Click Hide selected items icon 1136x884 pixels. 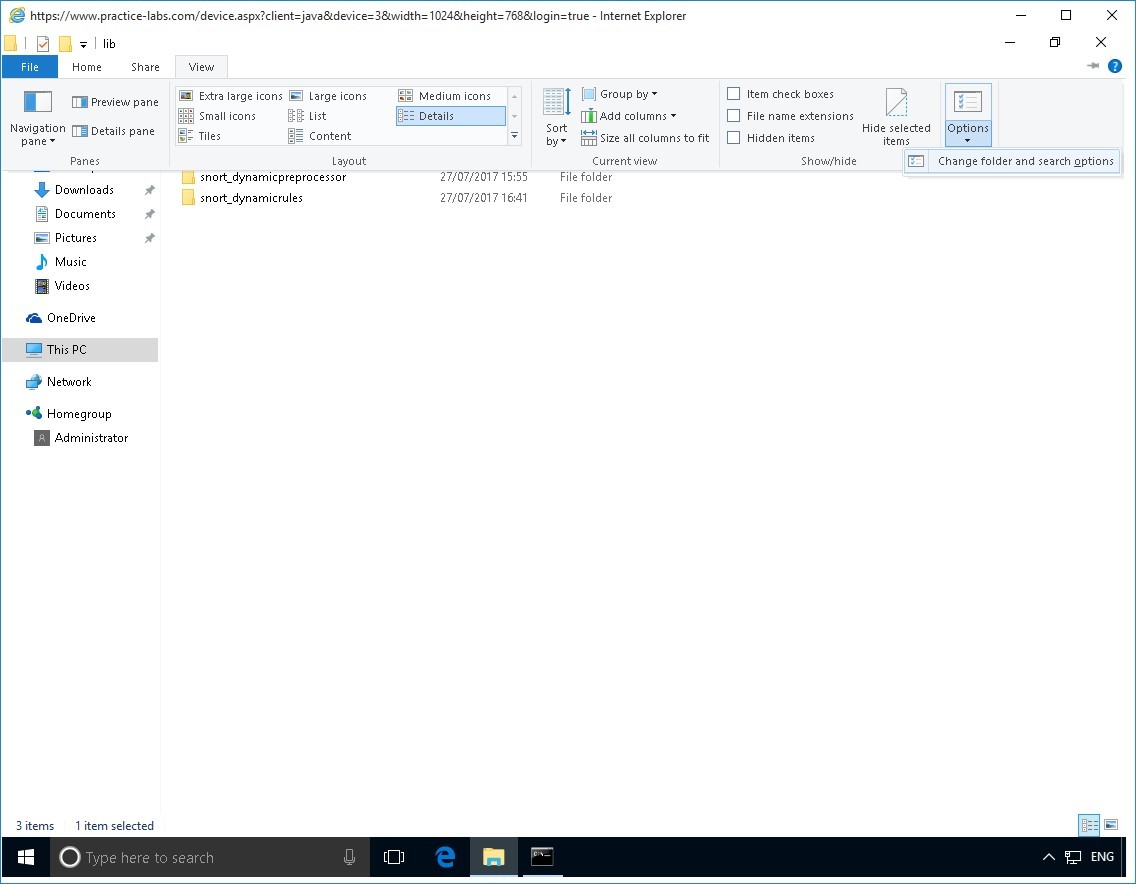tap(896, 103)
